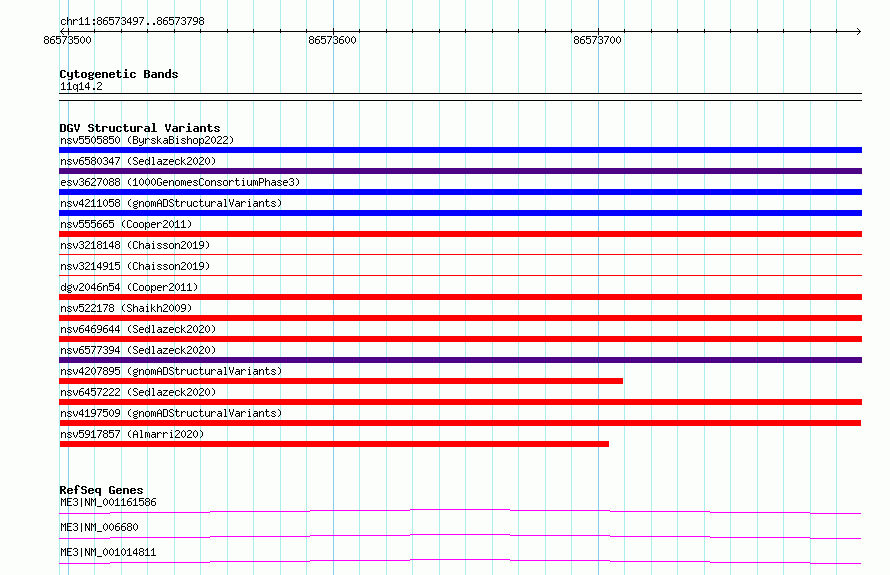This screenshot has height=575, width=890.
Task: Click the 86573700 ruler position label
Action: click(x=597, y=40)
